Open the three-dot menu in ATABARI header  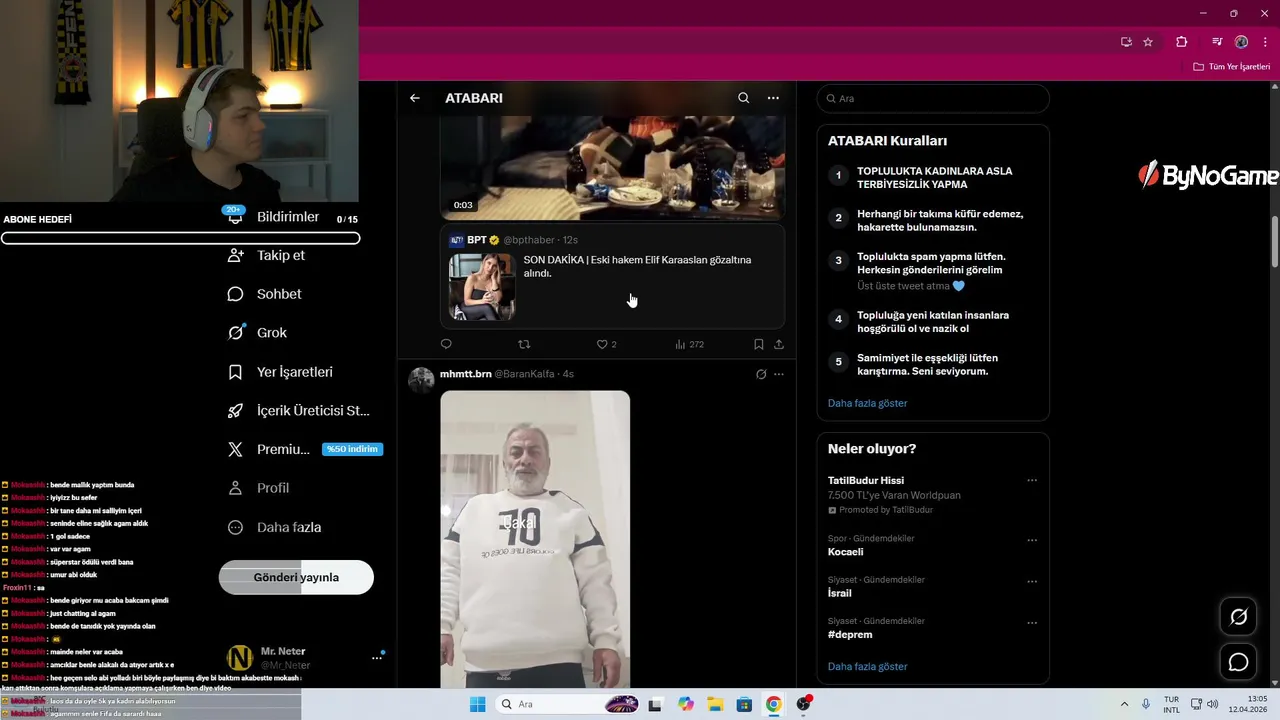click(773, 98)
